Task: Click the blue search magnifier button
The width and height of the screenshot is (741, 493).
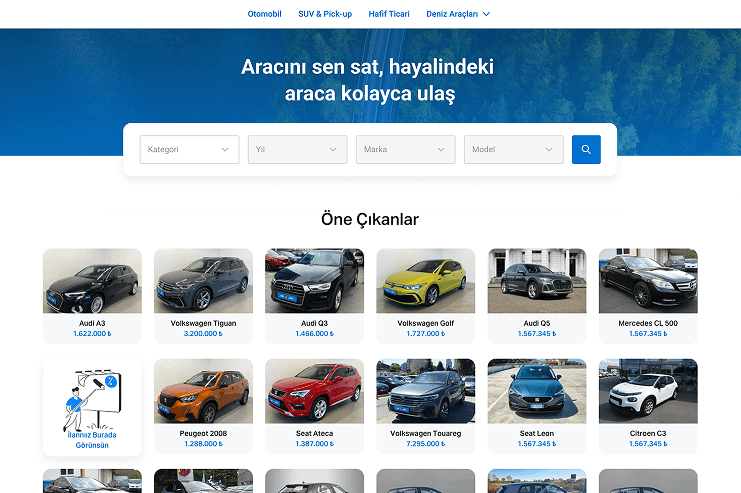Action: pos(586,149)
